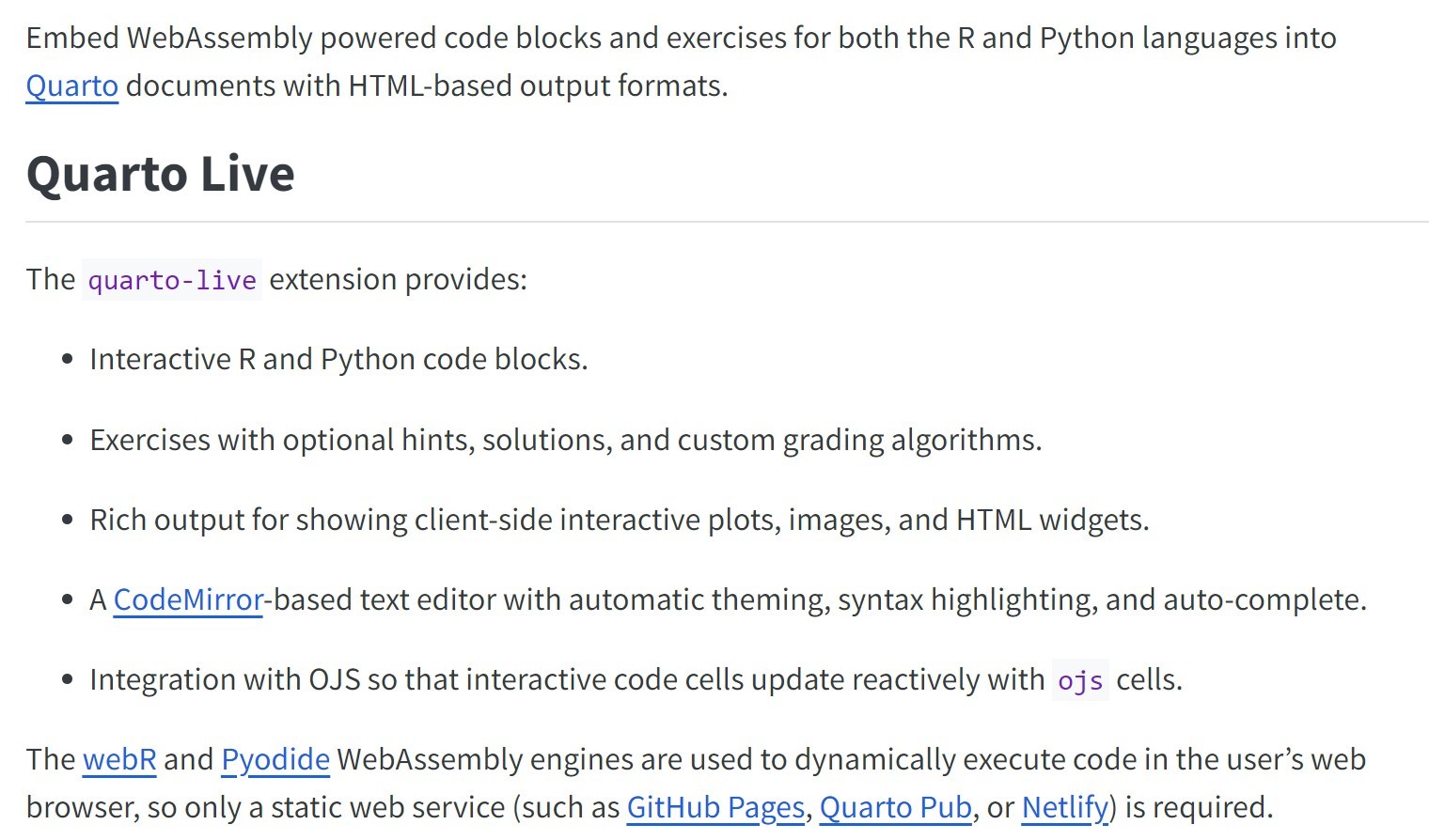This screenshot has width=1429, height=840.
Task: Go to the GitHub Pages link
Action: 715,807
